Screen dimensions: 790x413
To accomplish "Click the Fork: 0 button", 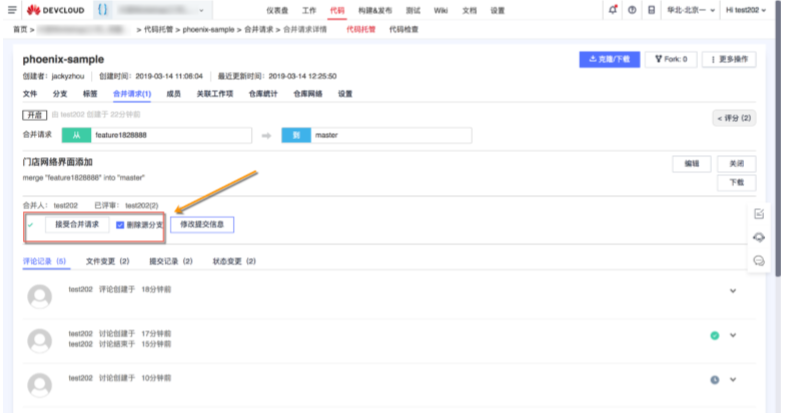I will pyautogui.click(x=671, y=59).
